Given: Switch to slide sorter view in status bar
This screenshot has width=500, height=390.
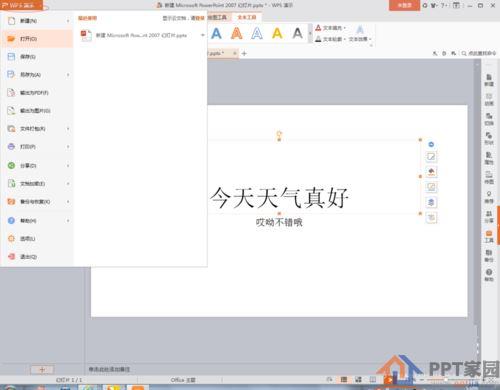Looking at the screenshot, I should [x=358, y=379].
